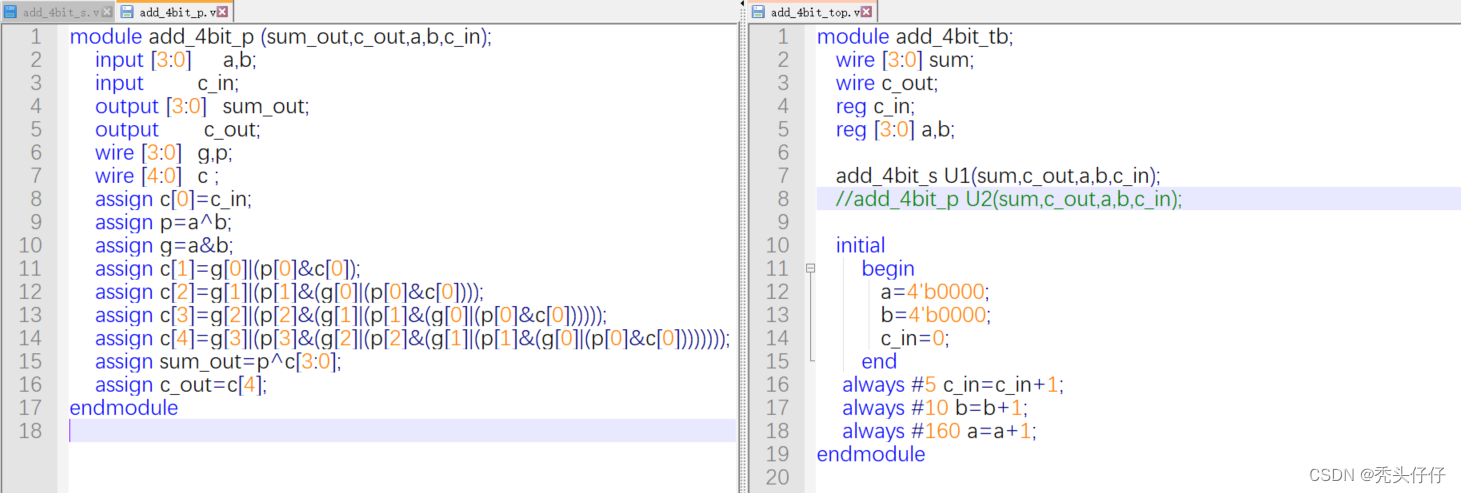Screen dimensions: 1461x493
Task: Click save-state icon on add_4bit_s.v tab
Action: (x=12, y=12)
